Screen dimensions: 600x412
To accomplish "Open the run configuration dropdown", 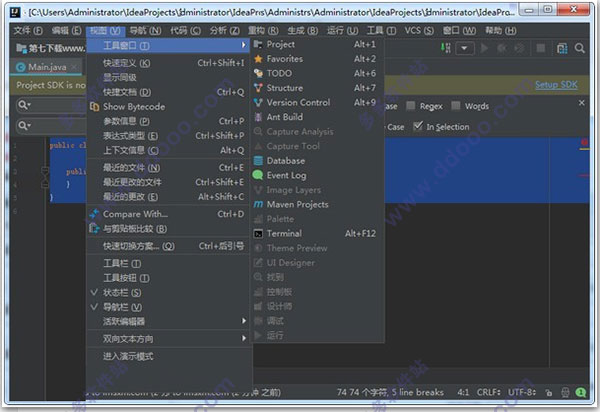I will click(x=464, y=48).
